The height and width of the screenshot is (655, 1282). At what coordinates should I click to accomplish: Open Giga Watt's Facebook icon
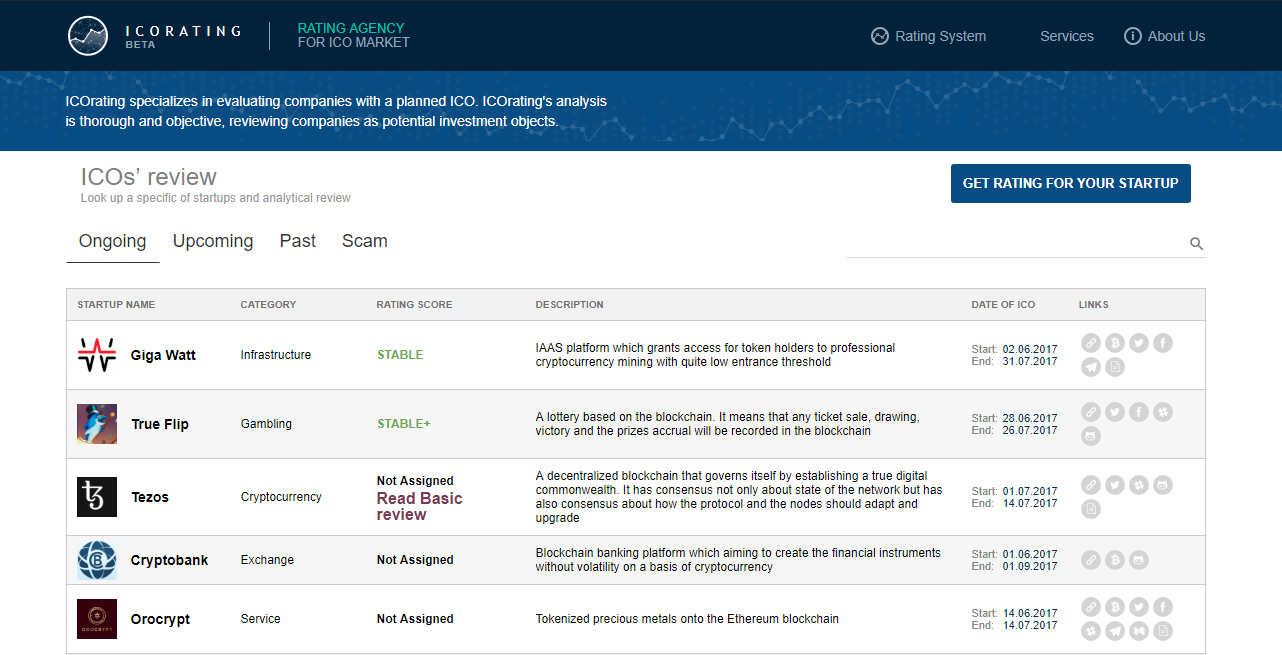pos(1163,343)
